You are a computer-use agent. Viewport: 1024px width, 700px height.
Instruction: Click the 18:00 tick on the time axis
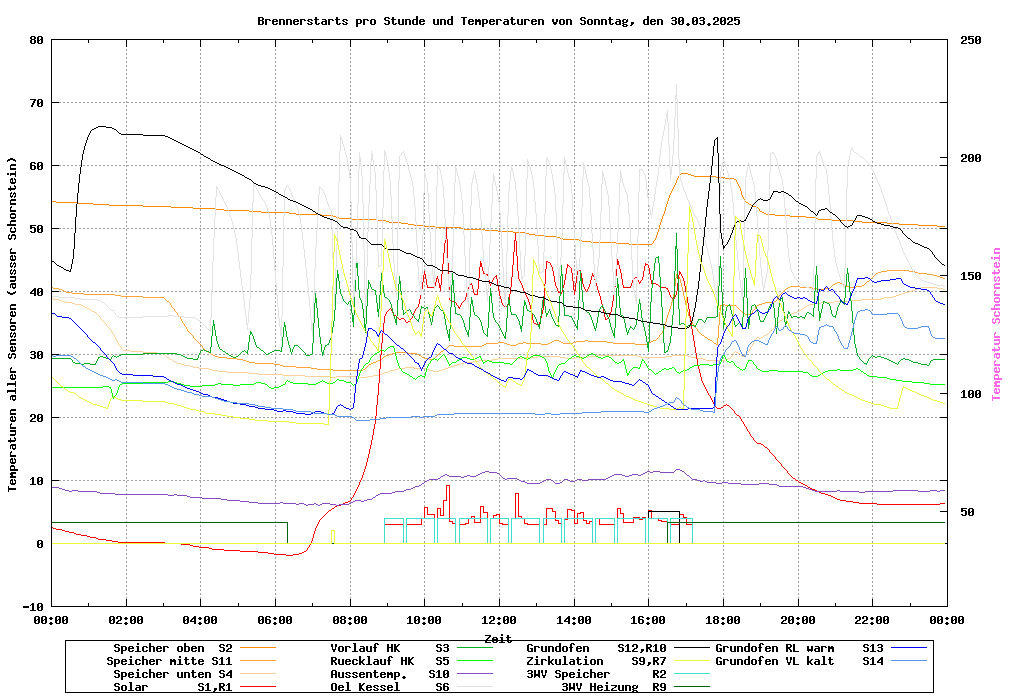coord(723,620)
